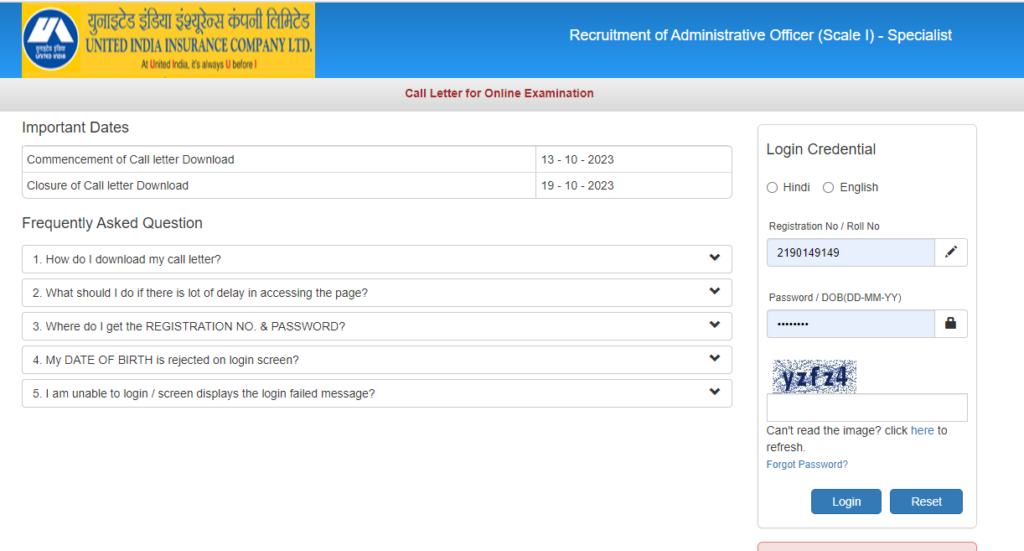Click the 'Important Dates' heading

(75, 127)
